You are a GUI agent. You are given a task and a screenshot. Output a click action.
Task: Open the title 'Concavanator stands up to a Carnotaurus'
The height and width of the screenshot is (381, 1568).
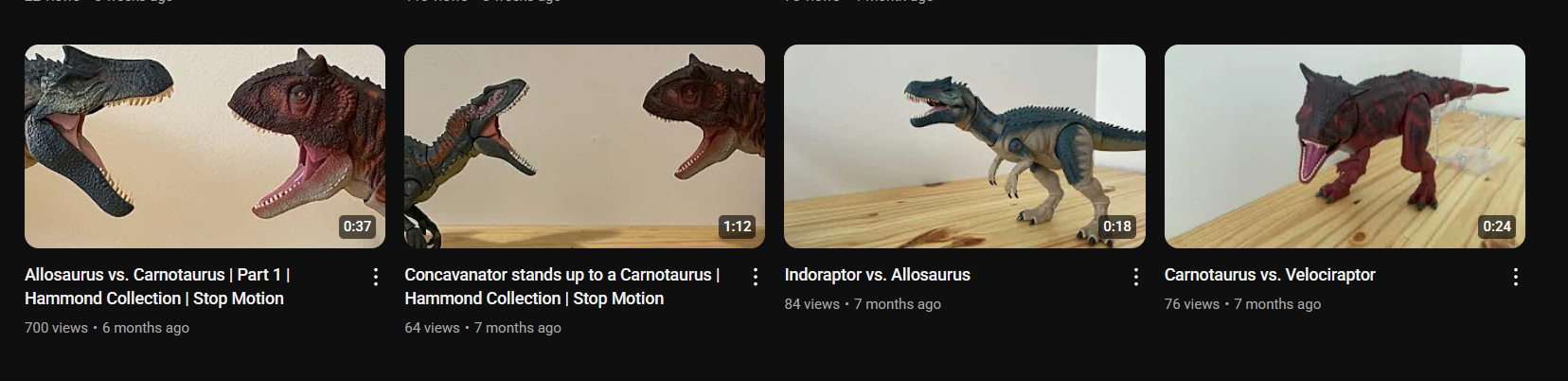pyautogui.click(x=562, y=286)
